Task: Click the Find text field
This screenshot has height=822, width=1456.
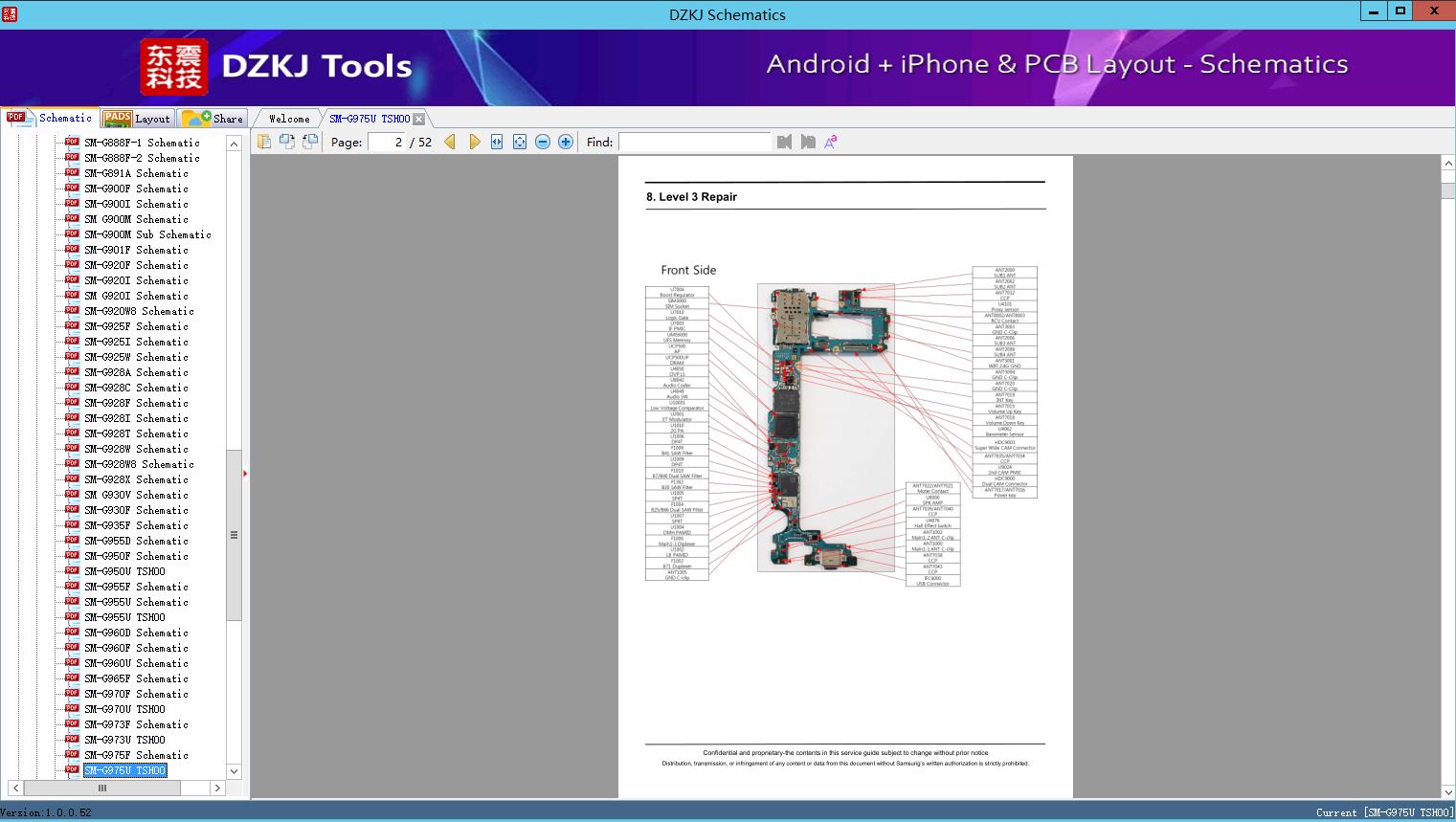Action: pos(694,142)
